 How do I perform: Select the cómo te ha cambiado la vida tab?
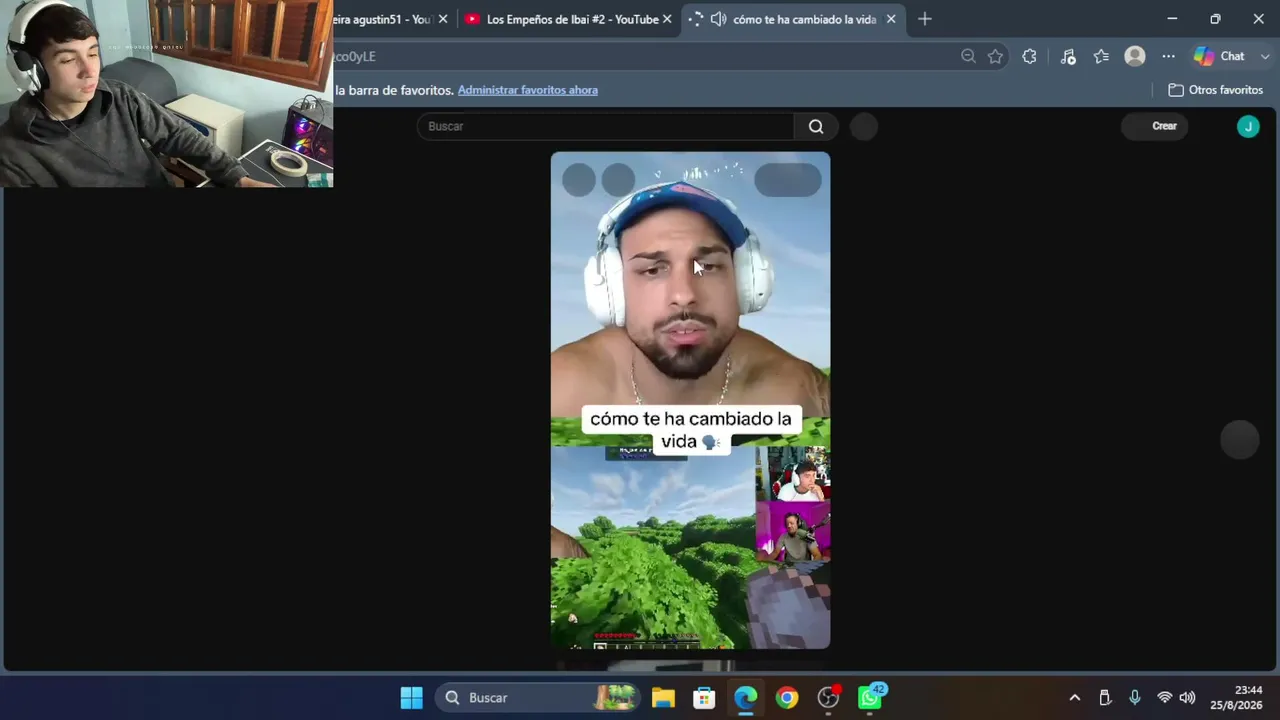pos(792,19)
